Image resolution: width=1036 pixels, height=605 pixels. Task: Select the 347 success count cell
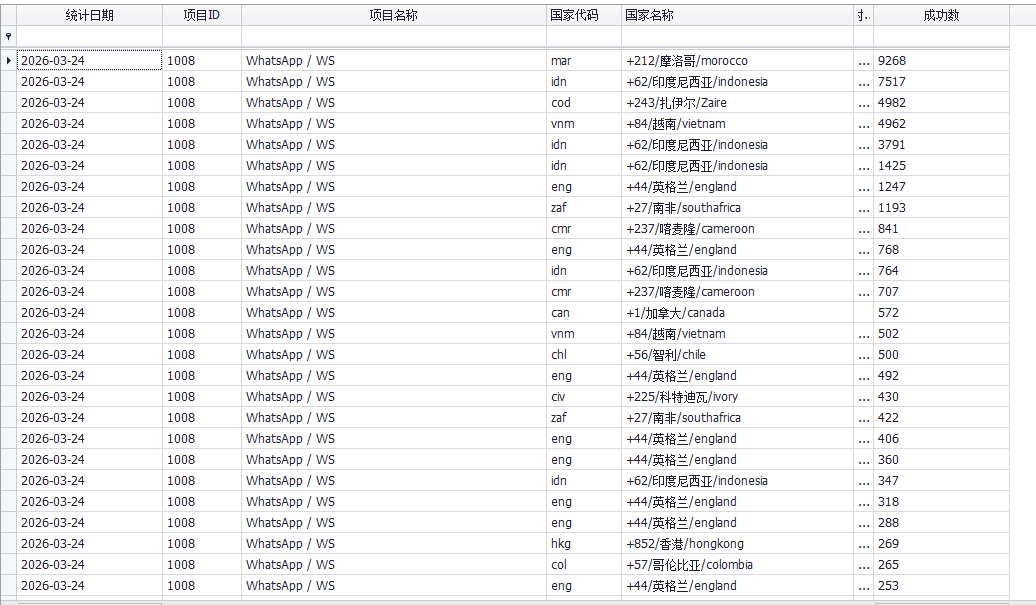941,480
